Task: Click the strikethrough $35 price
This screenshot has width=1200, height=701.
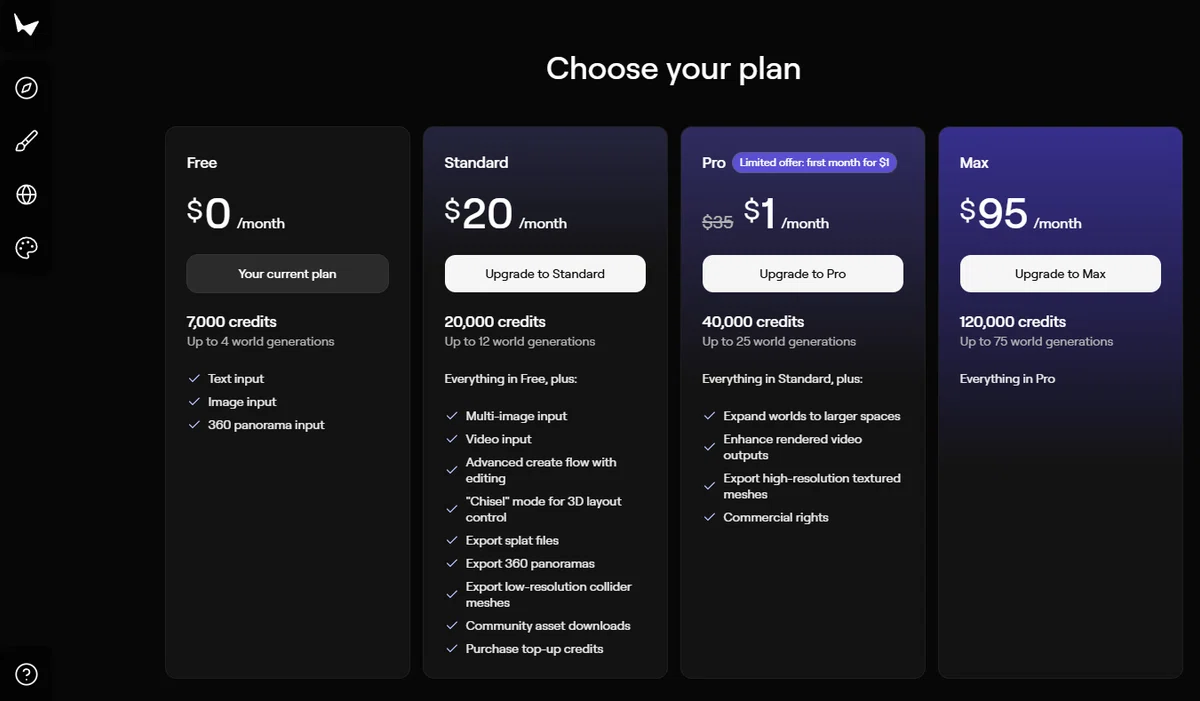Action: click(718, 222)
